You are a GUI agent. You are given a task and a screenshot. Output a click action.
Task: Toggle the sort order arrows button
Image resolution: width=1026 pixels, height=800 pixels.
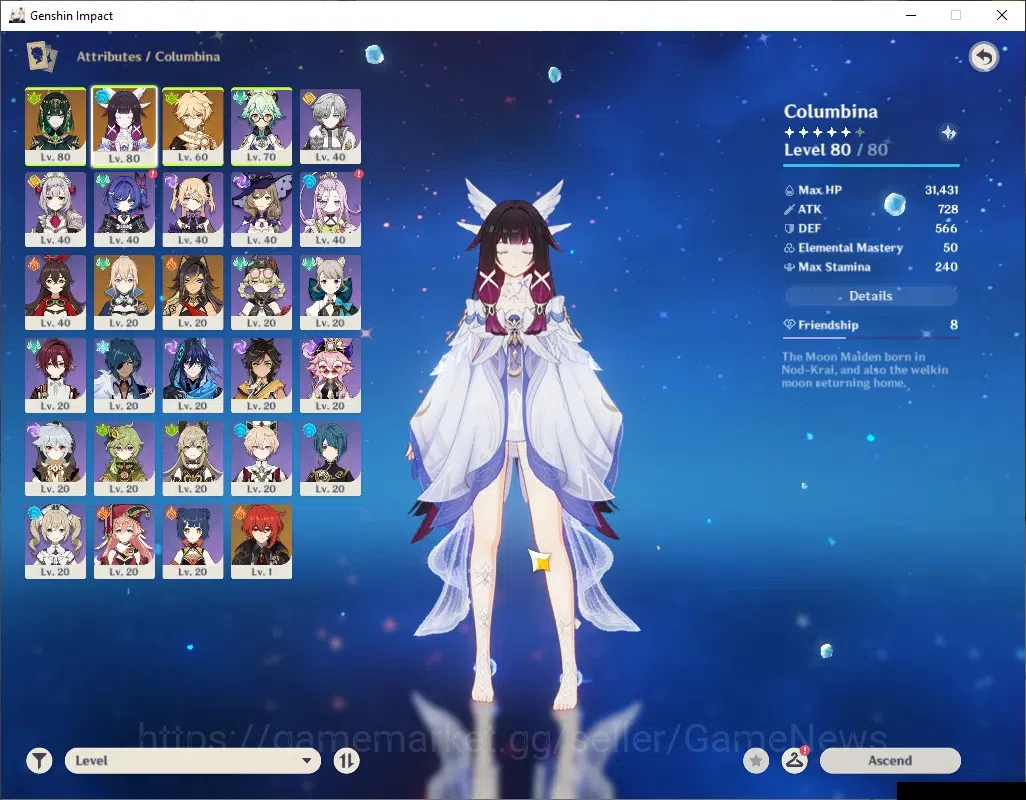tap(347, 760)
